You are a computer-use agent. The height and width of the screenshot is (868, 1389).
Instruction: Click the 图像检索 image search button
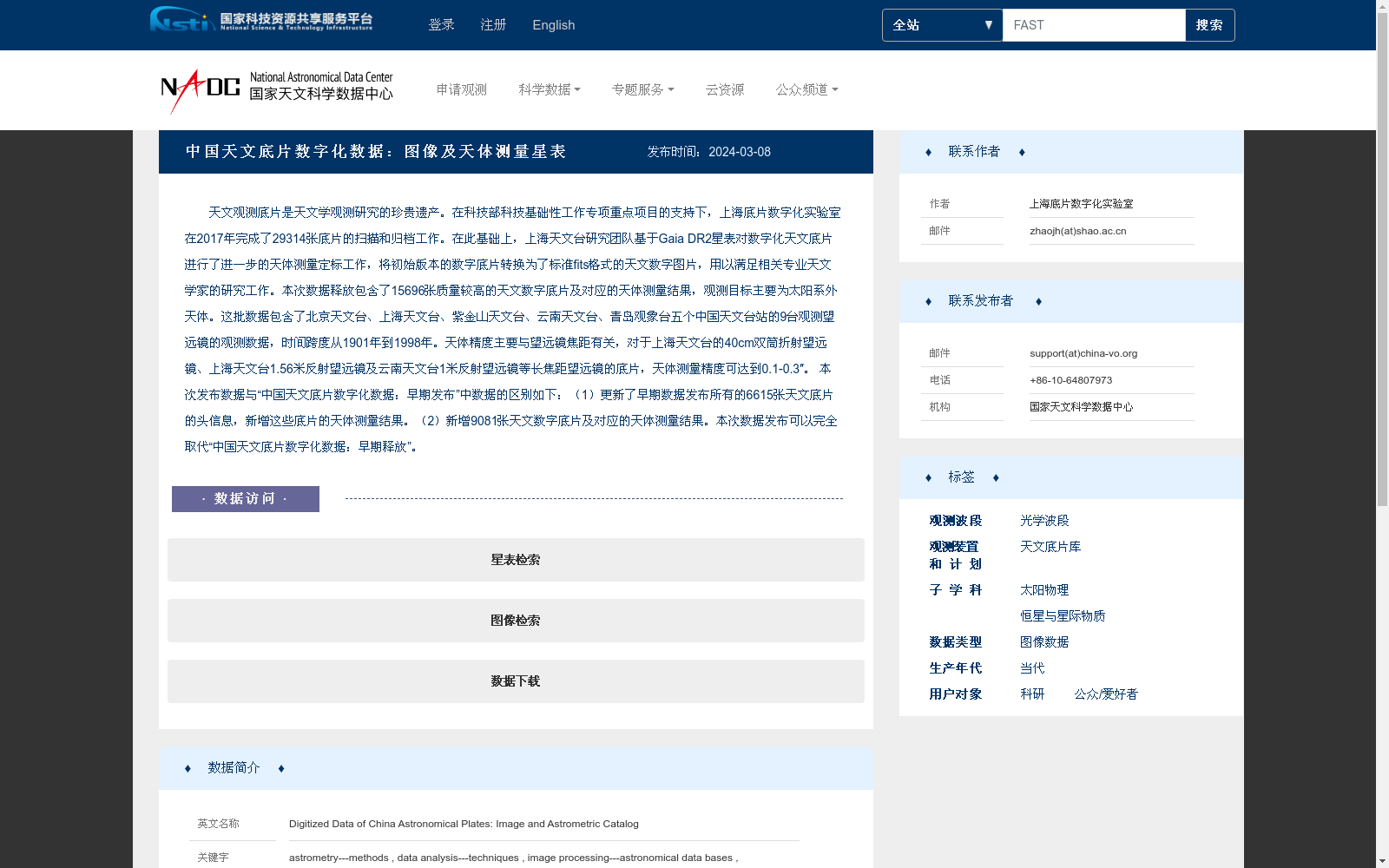click(516, 621)
